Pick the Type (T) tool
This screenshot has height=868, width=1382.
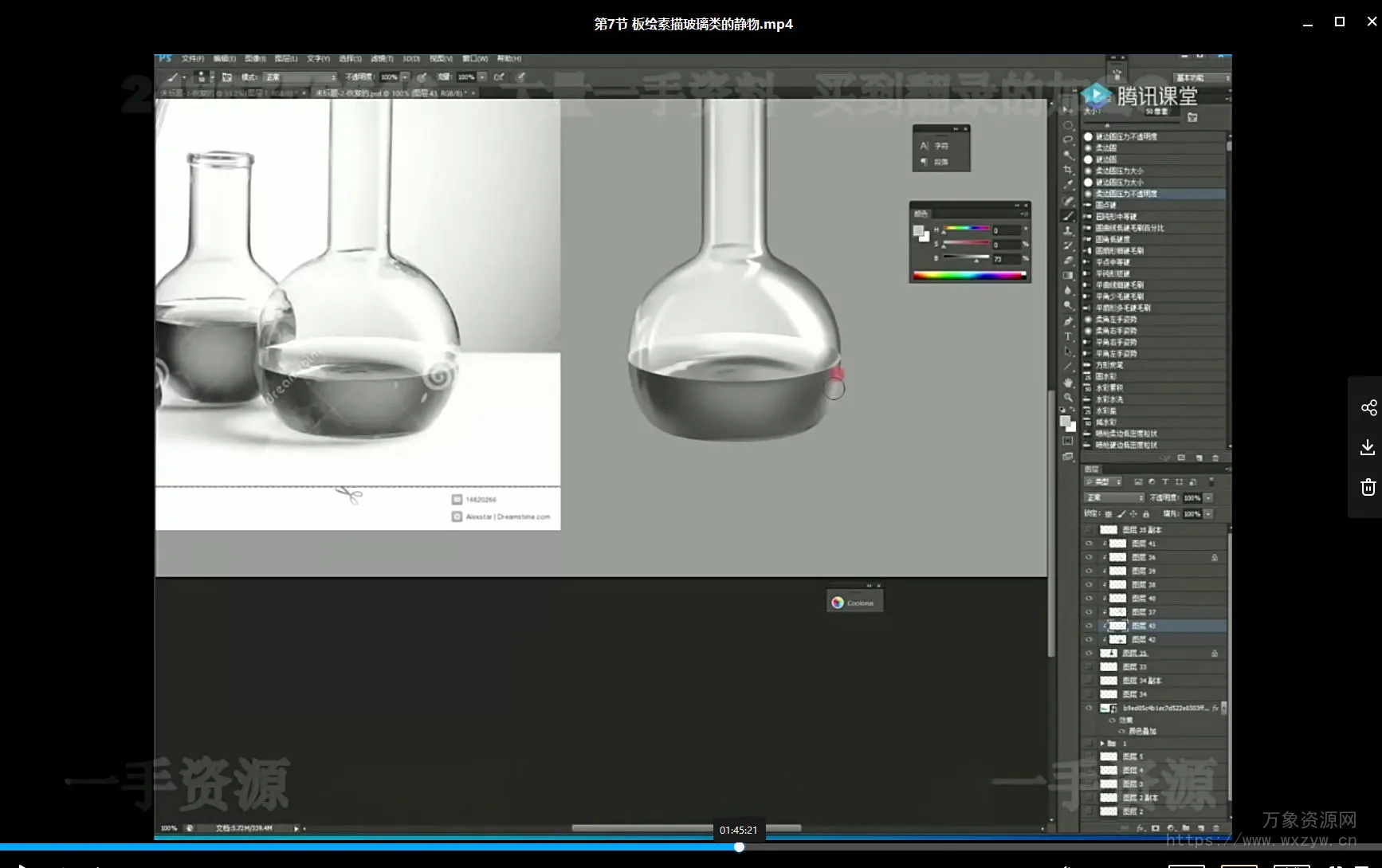tap(1068, 336)
